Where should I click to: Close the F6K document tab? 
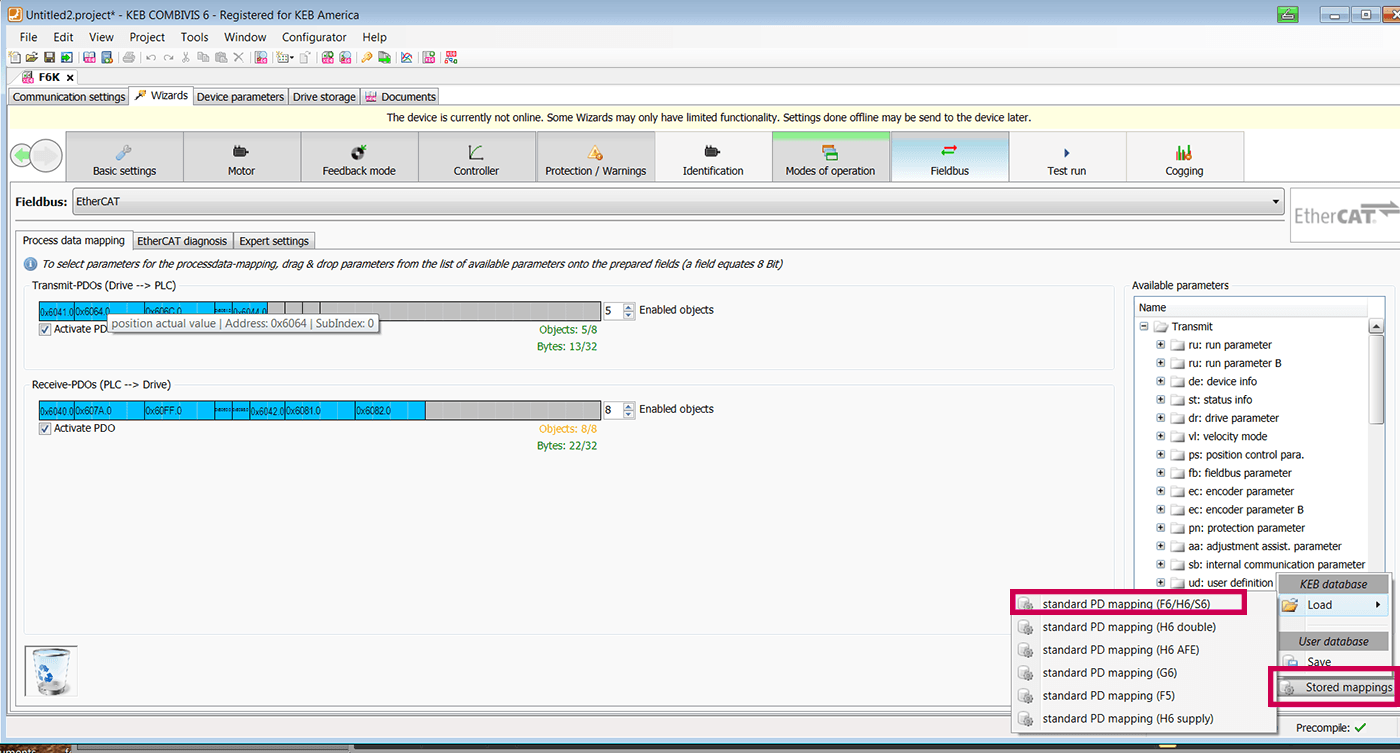(70, 77)
